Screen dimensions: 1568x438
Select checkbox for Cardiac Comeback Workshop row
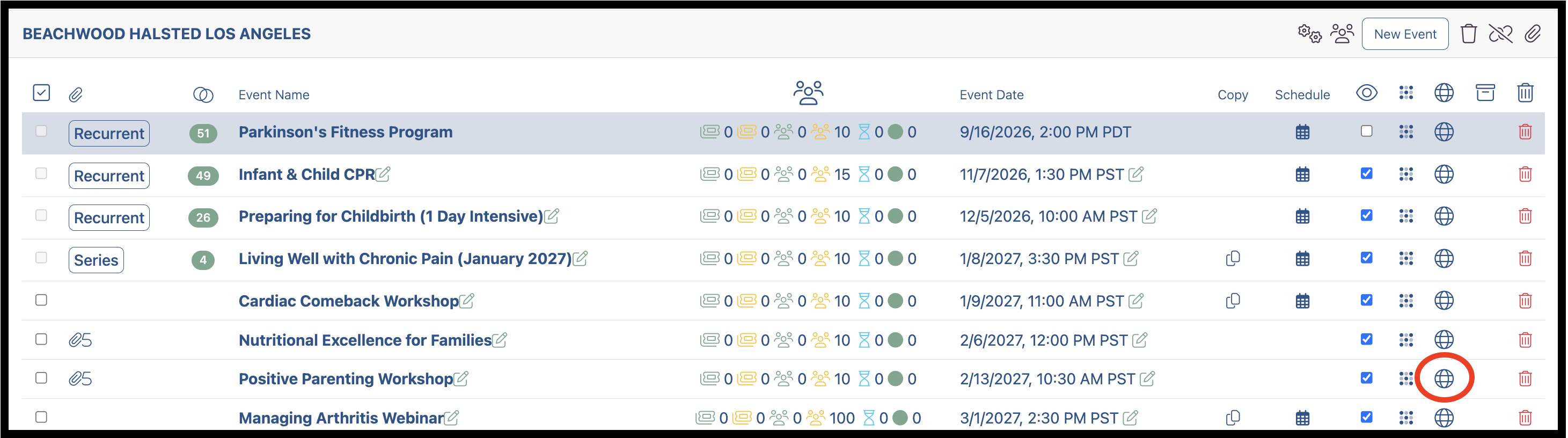[41, 300]
